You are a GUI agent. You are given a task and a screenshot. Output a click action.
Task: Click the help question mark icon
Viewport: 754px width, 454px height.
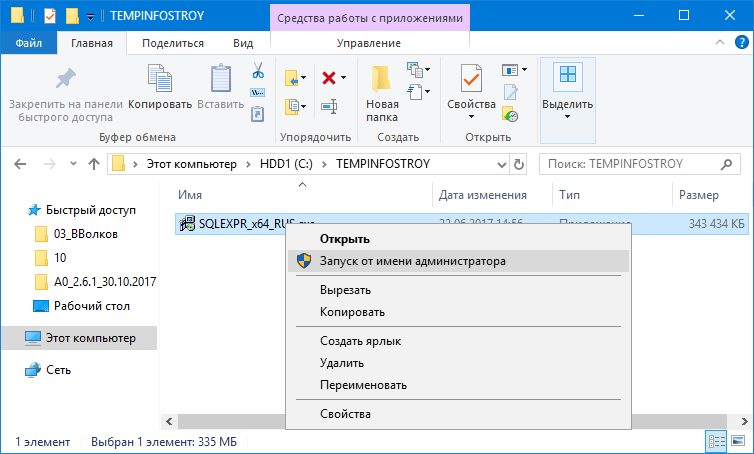pos(741,43)
